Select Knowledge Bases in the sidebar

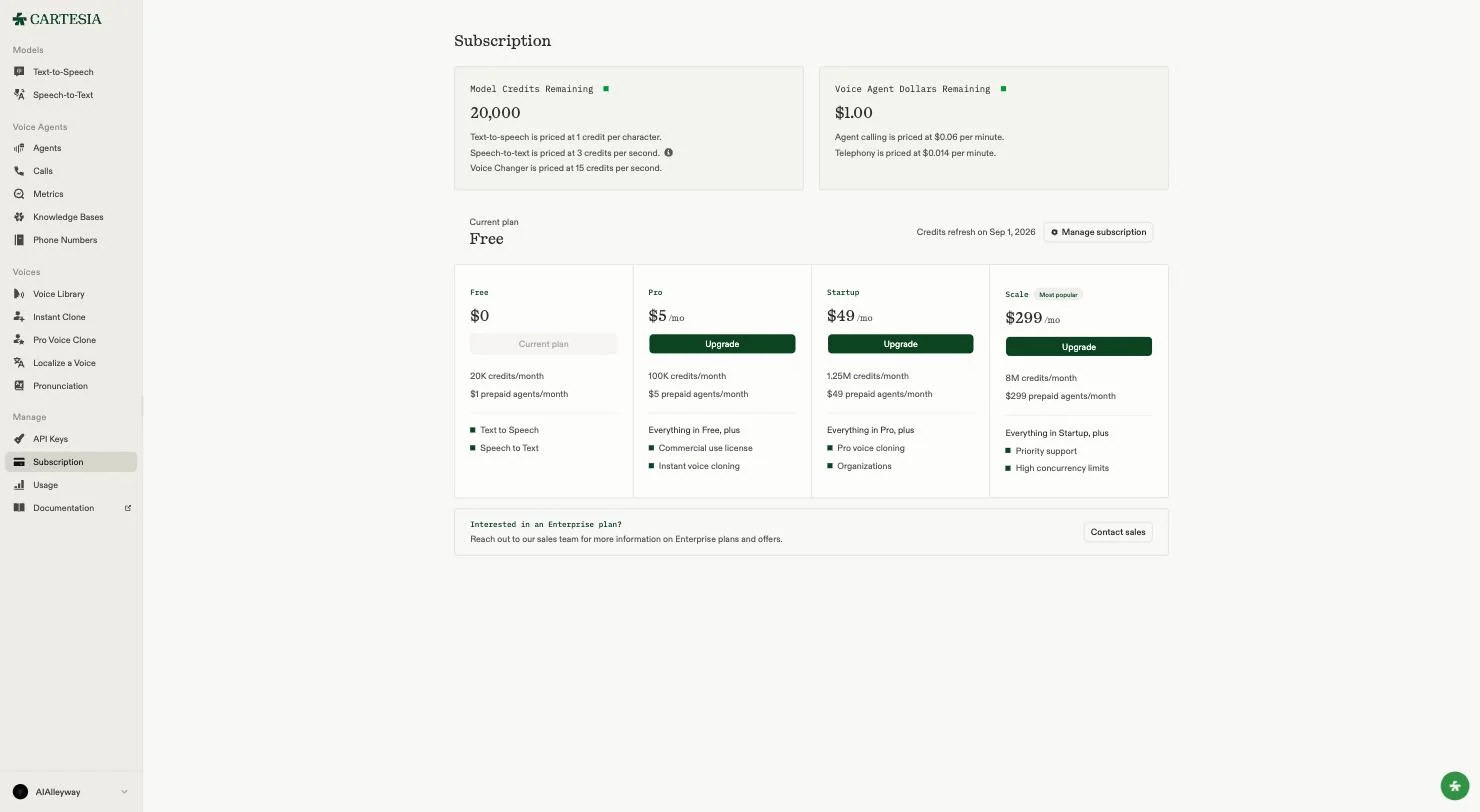point(71,217)
